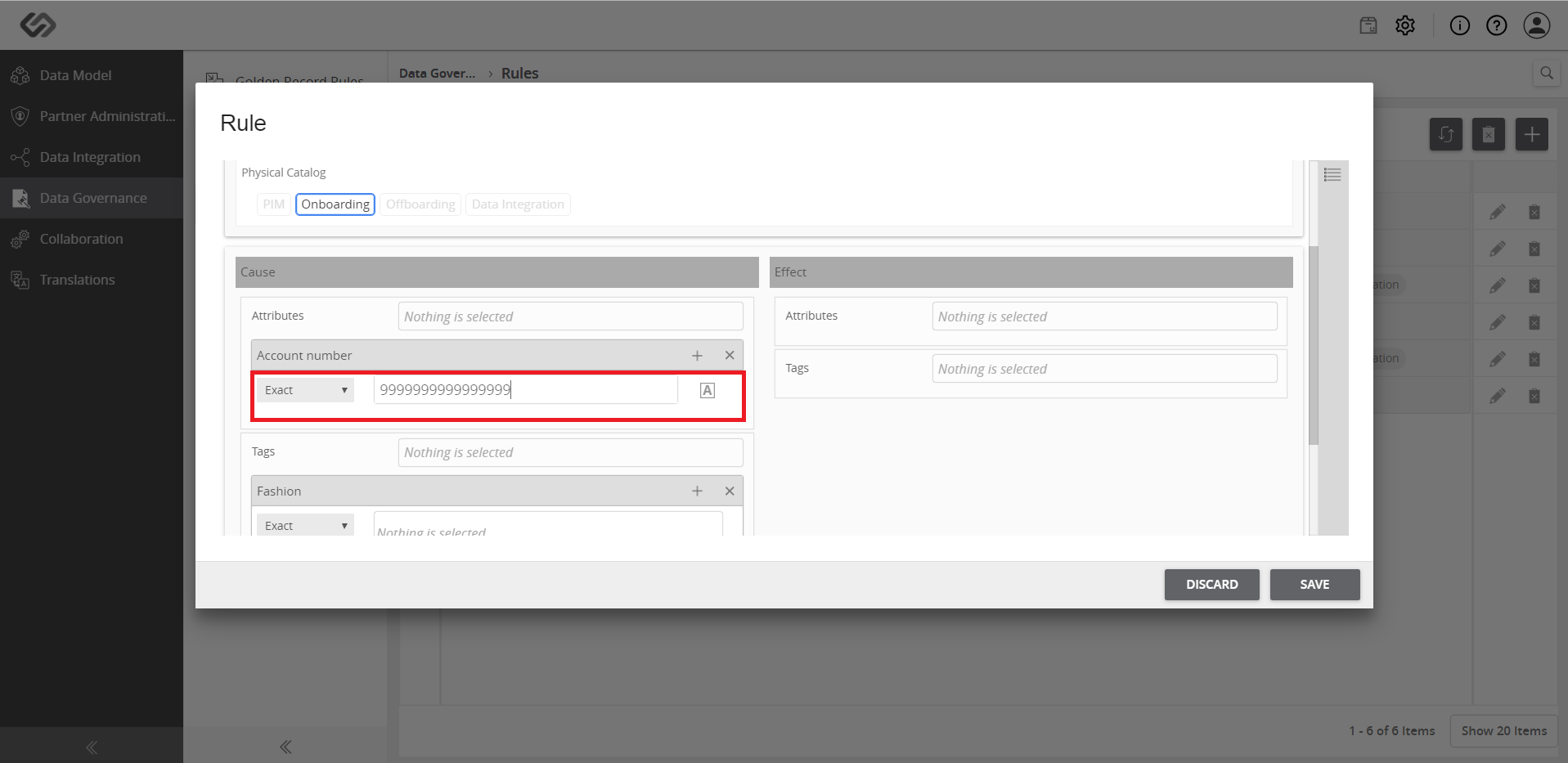Toggle the Data Integration catalog option

[518, 204]
